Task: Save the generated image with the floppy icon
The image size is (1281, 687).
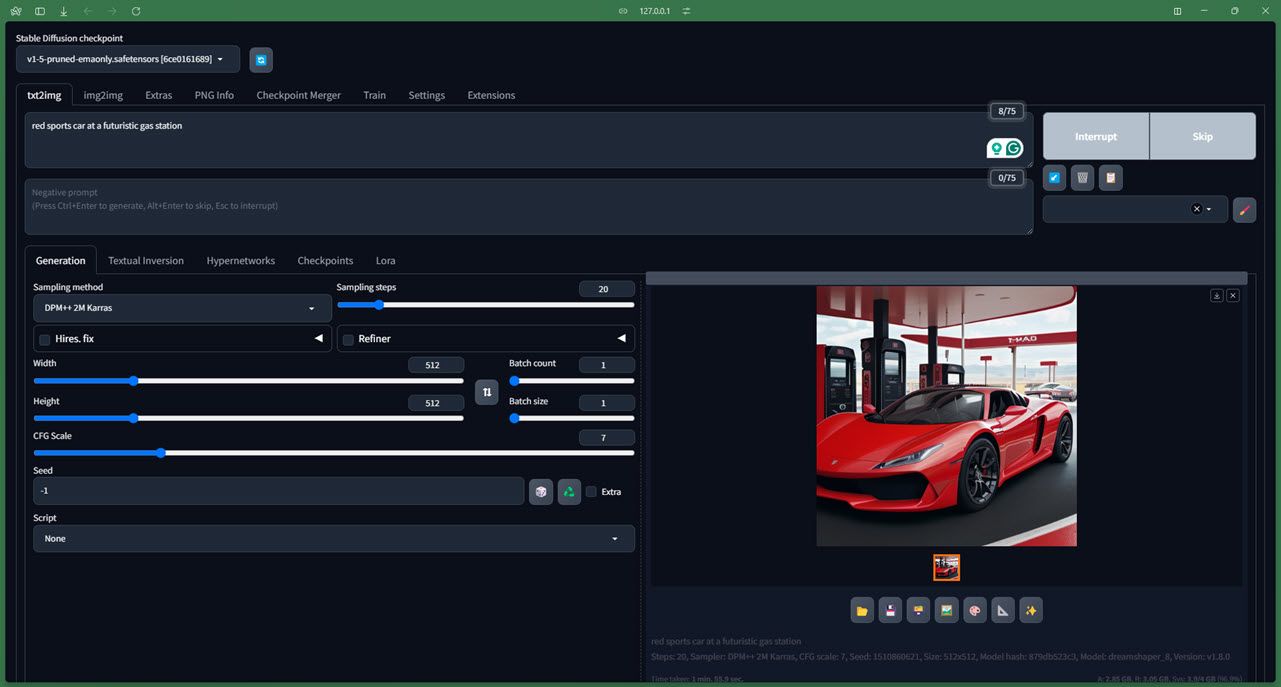Action: (890, 609)
